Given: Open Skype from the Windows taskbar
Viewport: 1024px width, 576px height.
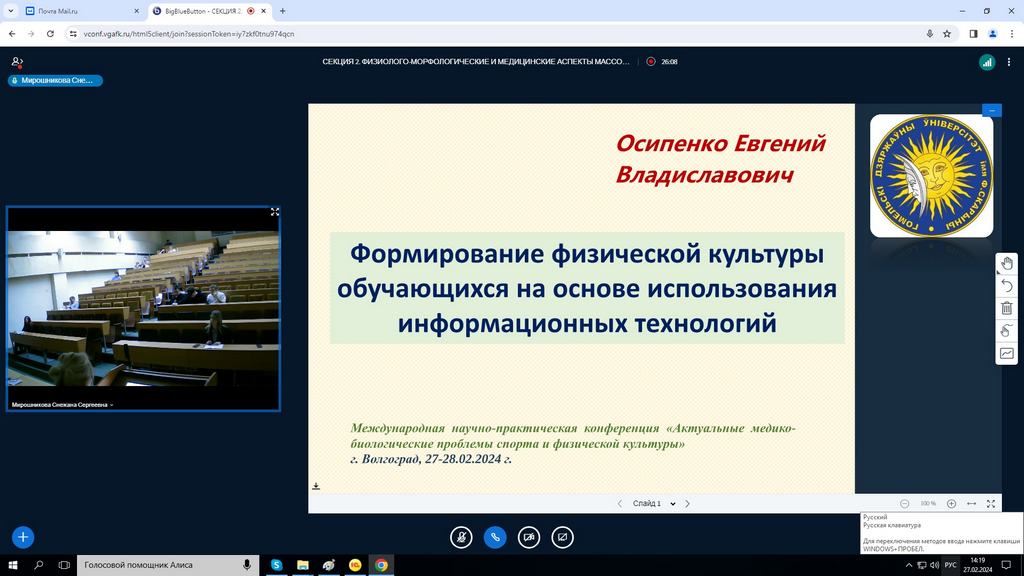Looking at the screenshot, I should 276,565.
